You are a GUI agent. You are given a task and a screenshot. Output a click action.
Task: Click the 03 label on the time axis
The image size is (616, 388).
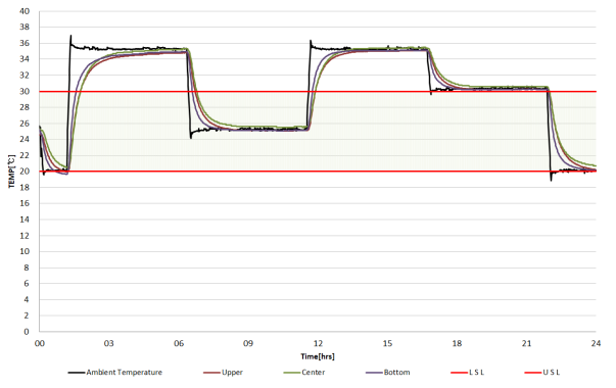109,344
